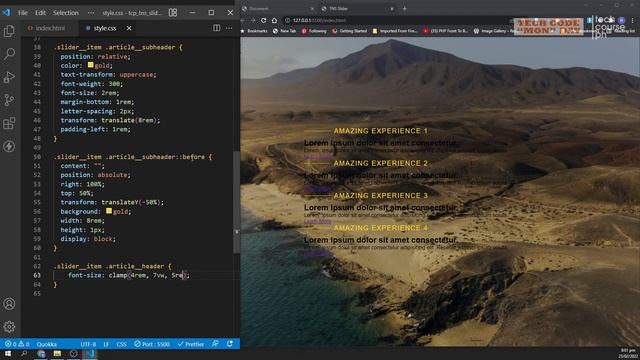Open Windows taskbar search

point(24,353)
